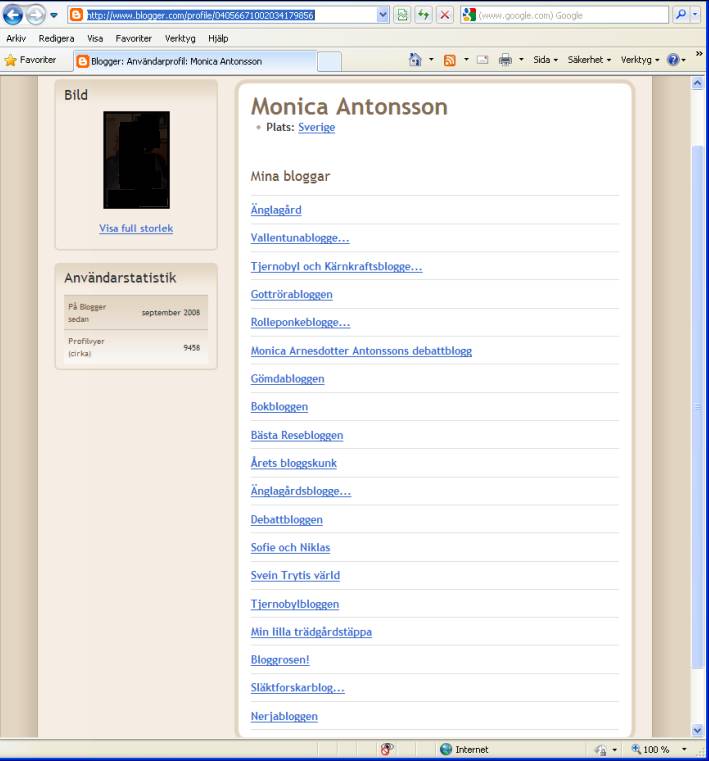Select the Blogger Användarprofil tab
Viewport: 709px width, 761px height.
point(195,61)
